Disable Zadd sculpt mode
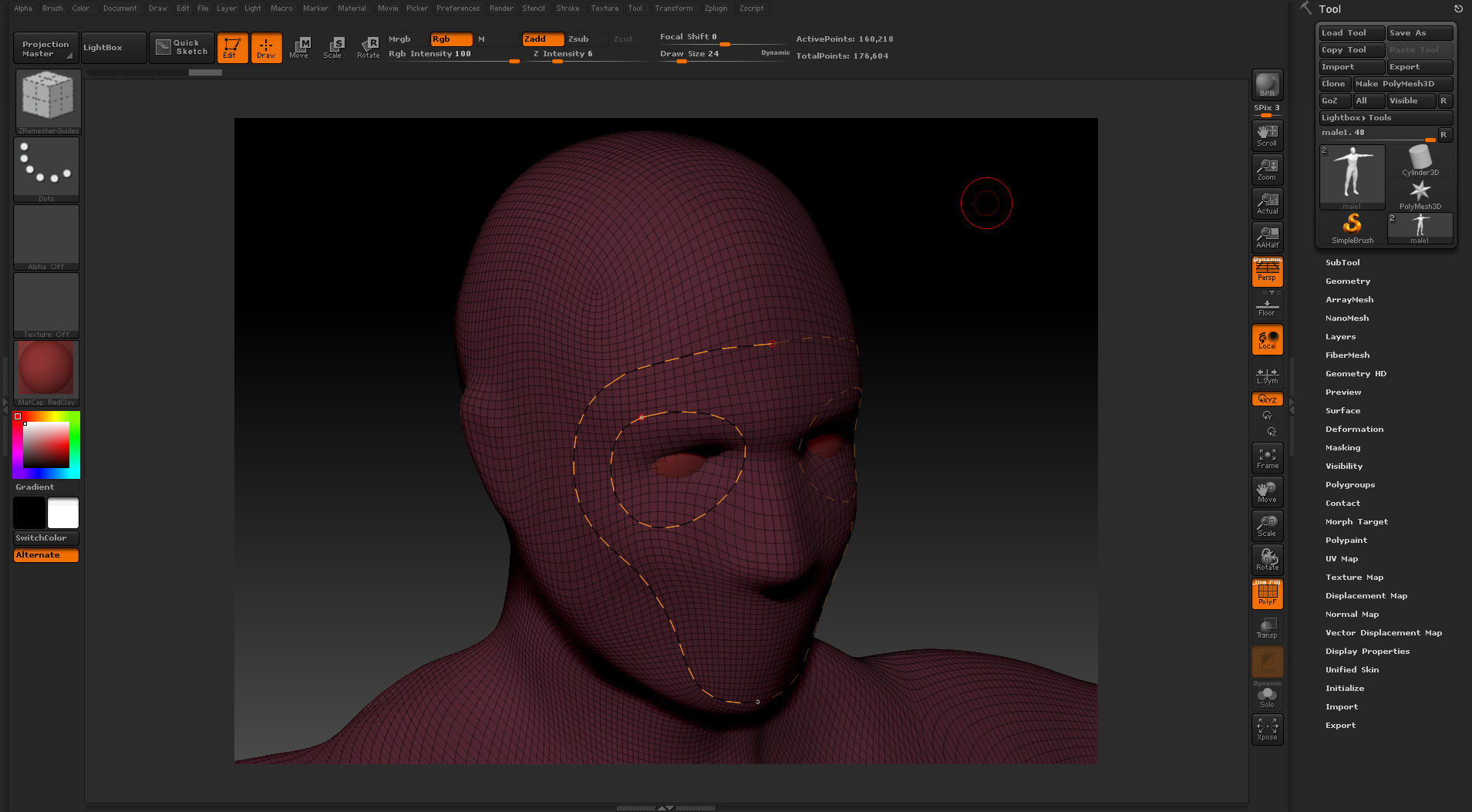This screenshot has height=812, width=1472. (542, 39)
